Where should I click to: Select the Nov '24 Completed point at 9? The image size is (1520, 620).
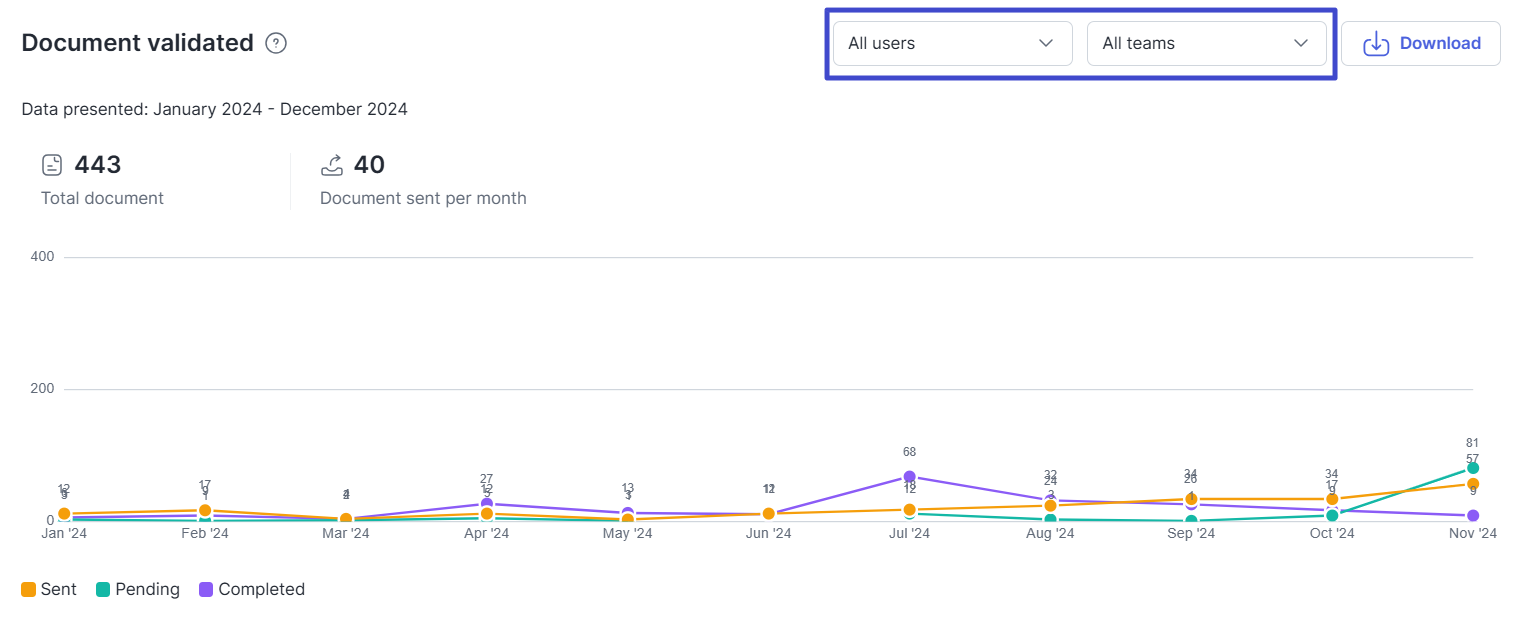coord(1473,516)
